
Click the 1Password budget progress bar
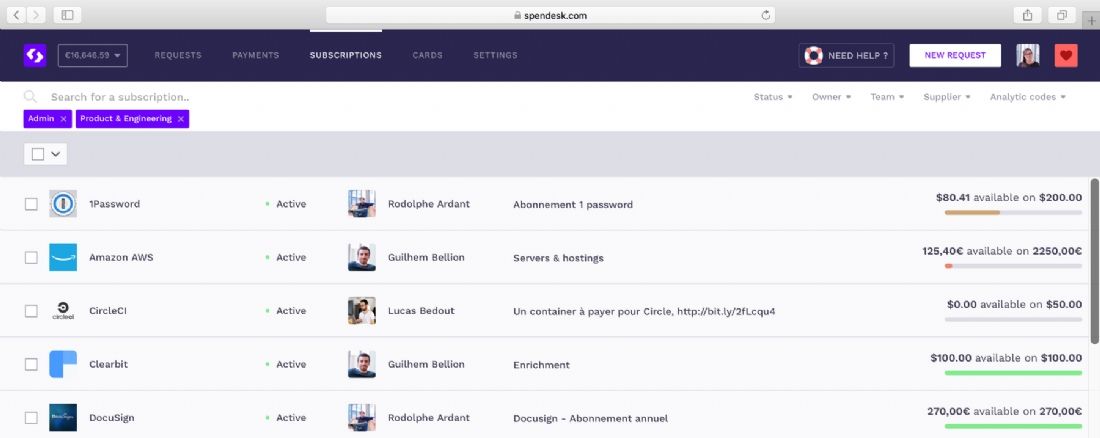coord(1013,212)
